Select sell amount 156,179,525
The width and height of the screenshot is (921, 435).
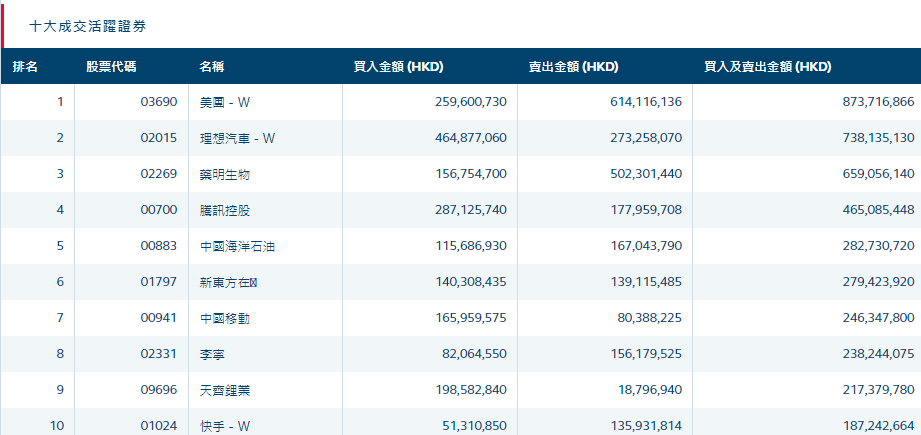click(x=646, y=354)
